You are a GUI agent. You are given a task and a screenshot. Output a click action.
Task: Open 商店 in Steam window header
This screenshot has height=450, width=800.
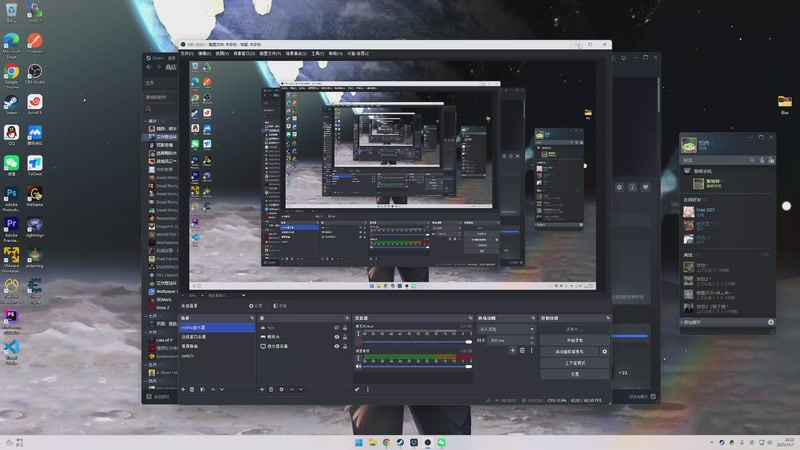[x=171, y=67]
